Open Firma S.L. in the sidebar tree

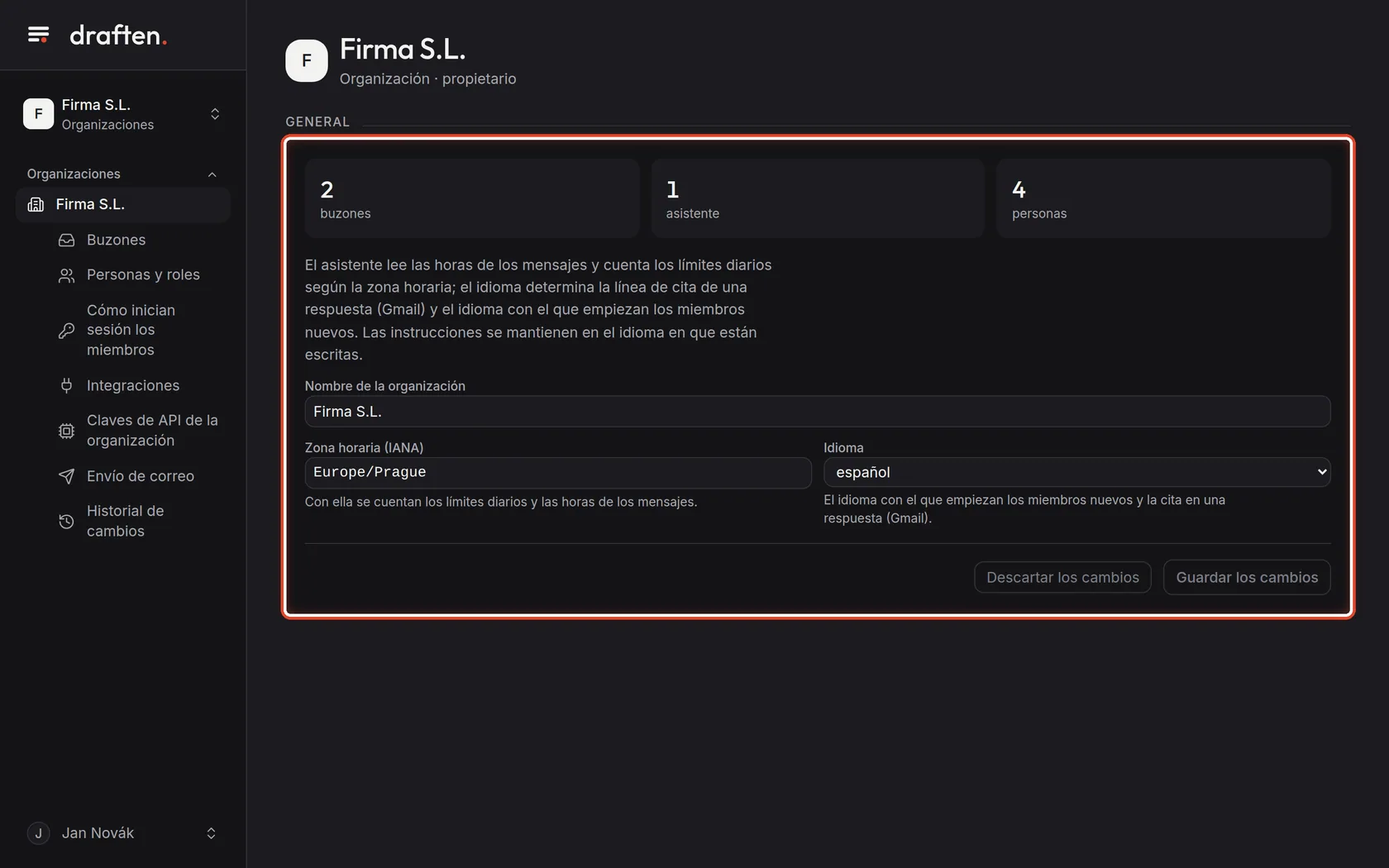coord(122,204)
